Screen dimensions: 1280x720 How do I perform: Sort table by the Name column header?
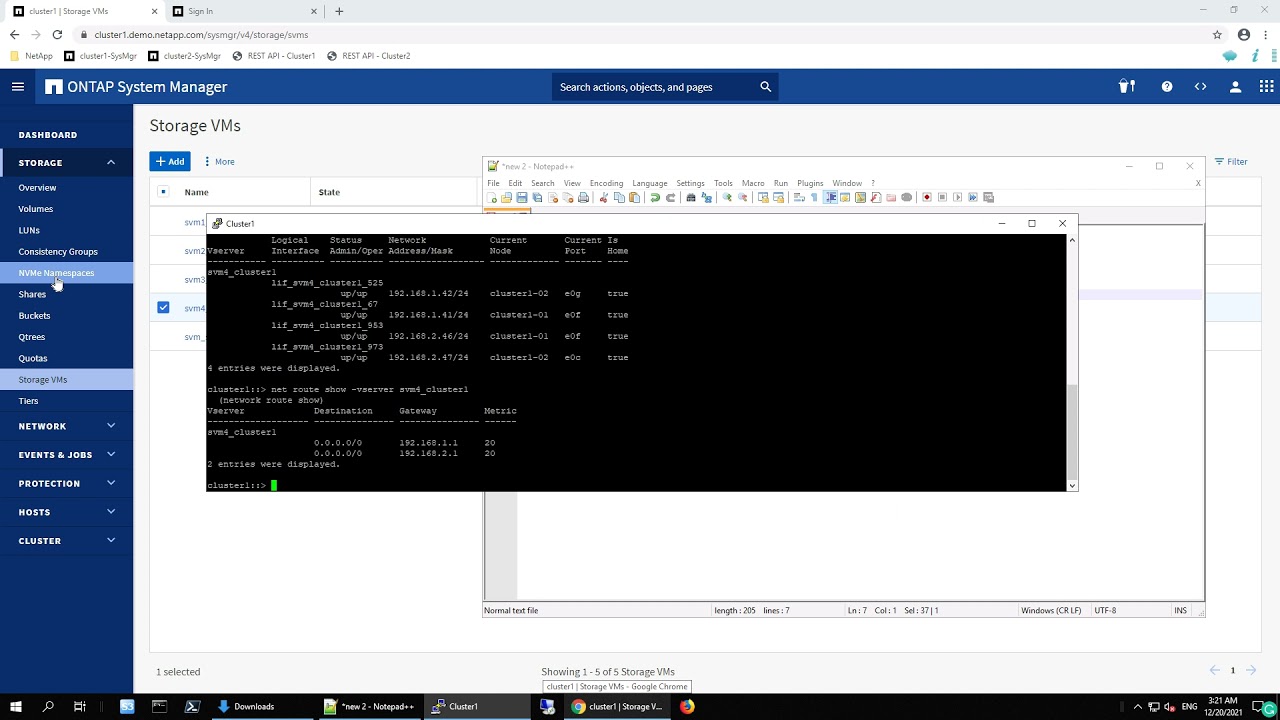click(x=196, y=192)
